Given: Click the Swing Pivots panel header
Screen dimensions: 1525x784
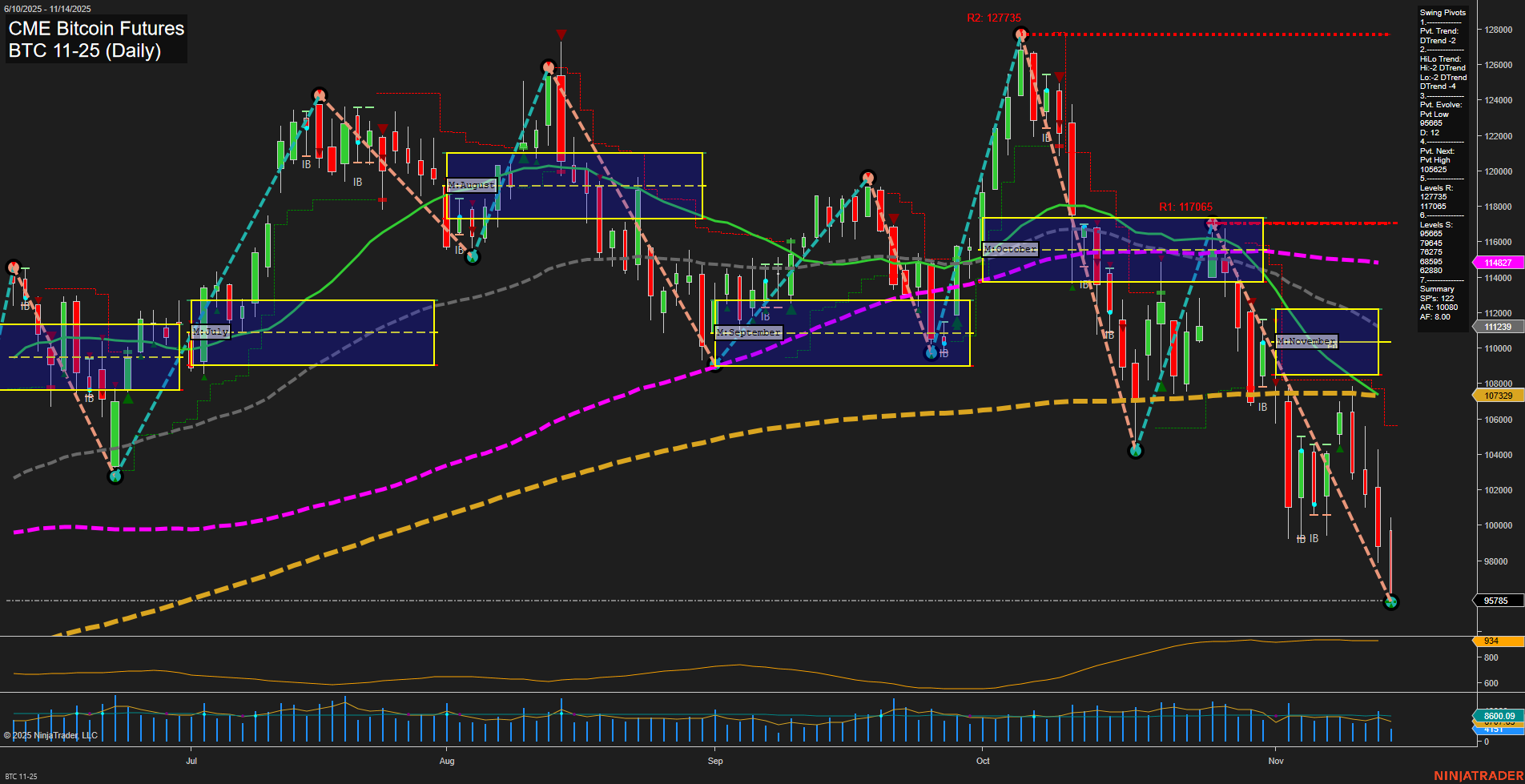Looking at the screenshot, I should tap(1443, 13).
